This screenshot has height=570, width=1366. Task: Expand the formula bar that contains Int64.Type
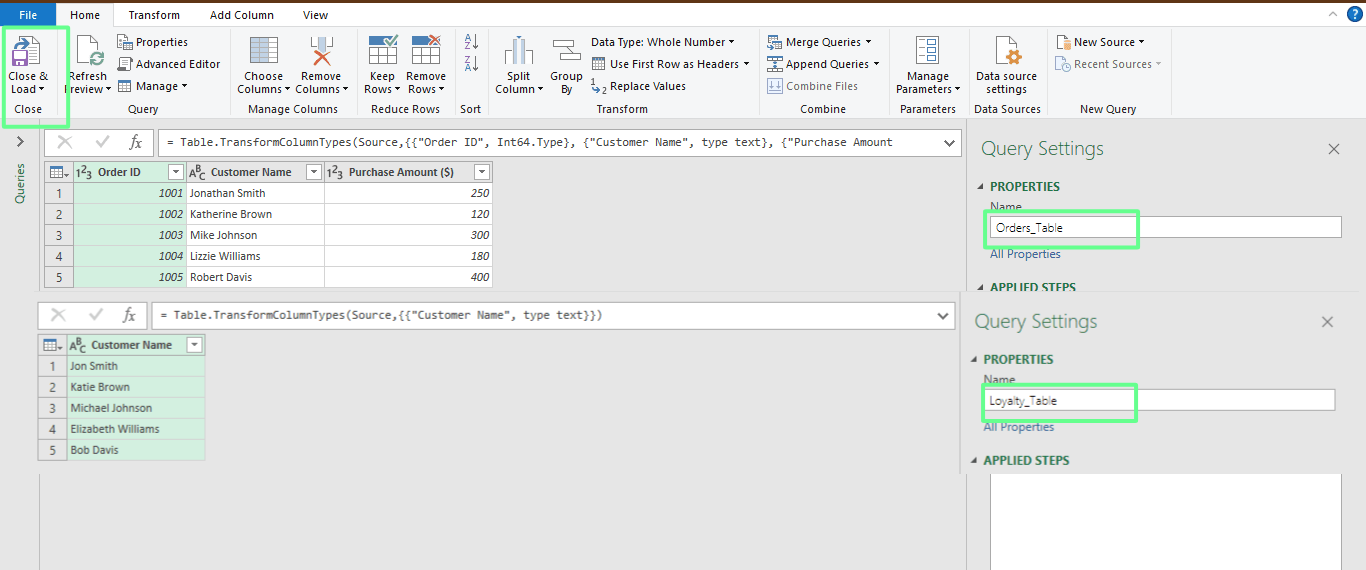click(x=949, y=143)
